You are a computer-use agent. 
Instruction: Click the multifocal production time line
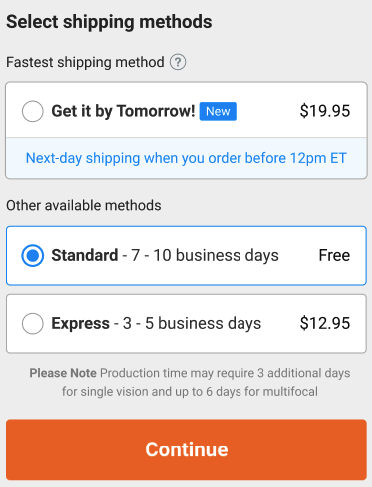(x=190, y=392)
